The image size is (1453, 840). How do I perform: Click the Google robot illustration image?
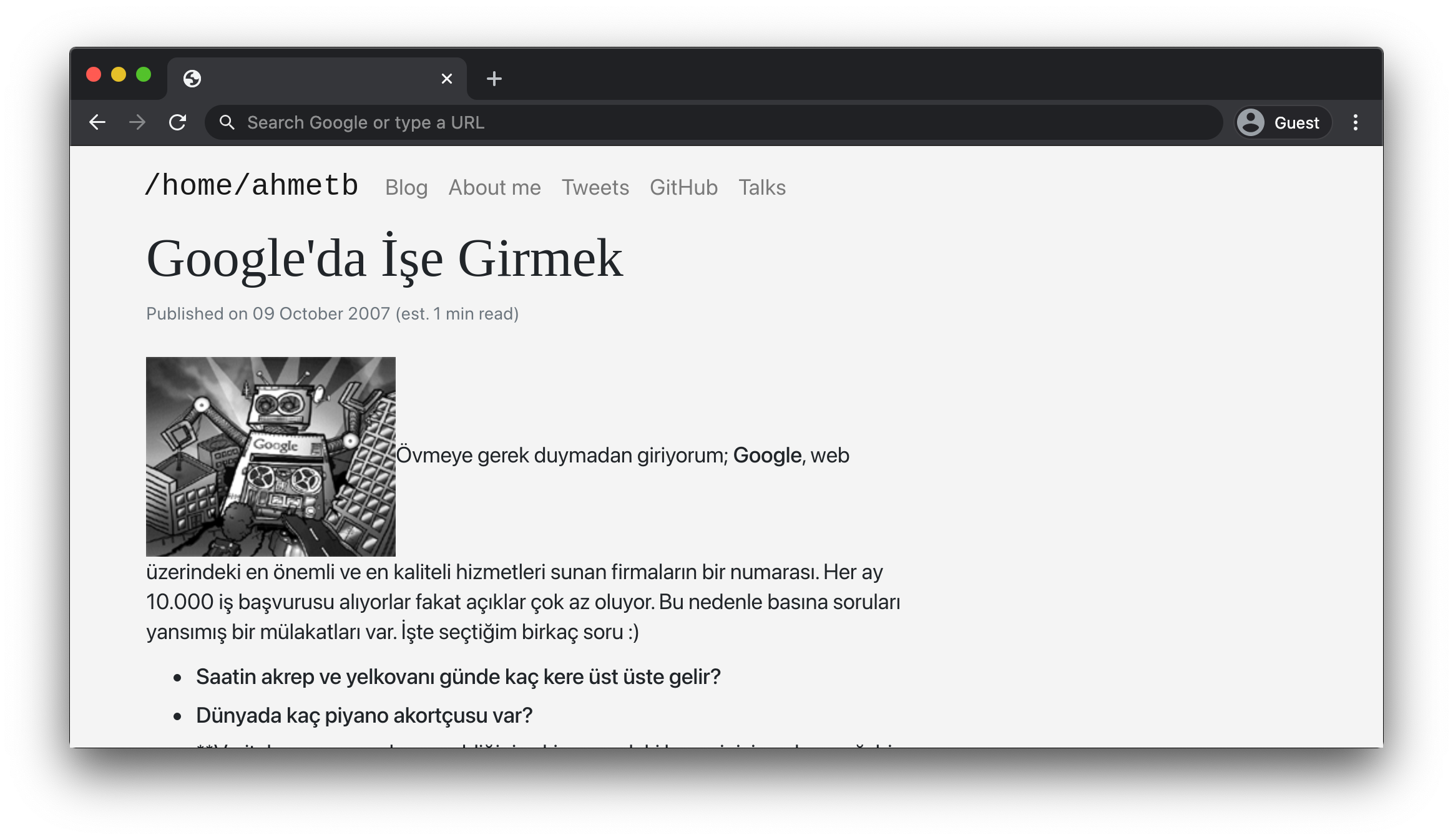pos(270,456)
